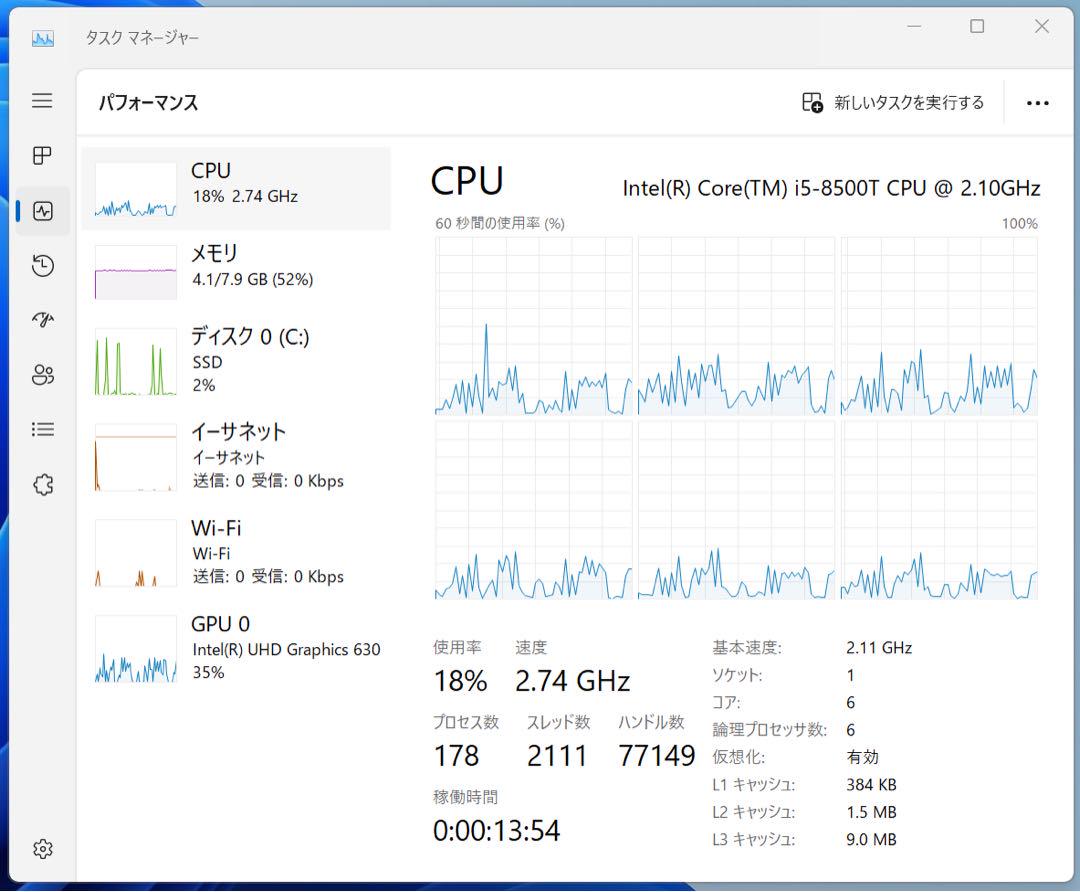Click the bottom-left core usage graph

(534, 510)
